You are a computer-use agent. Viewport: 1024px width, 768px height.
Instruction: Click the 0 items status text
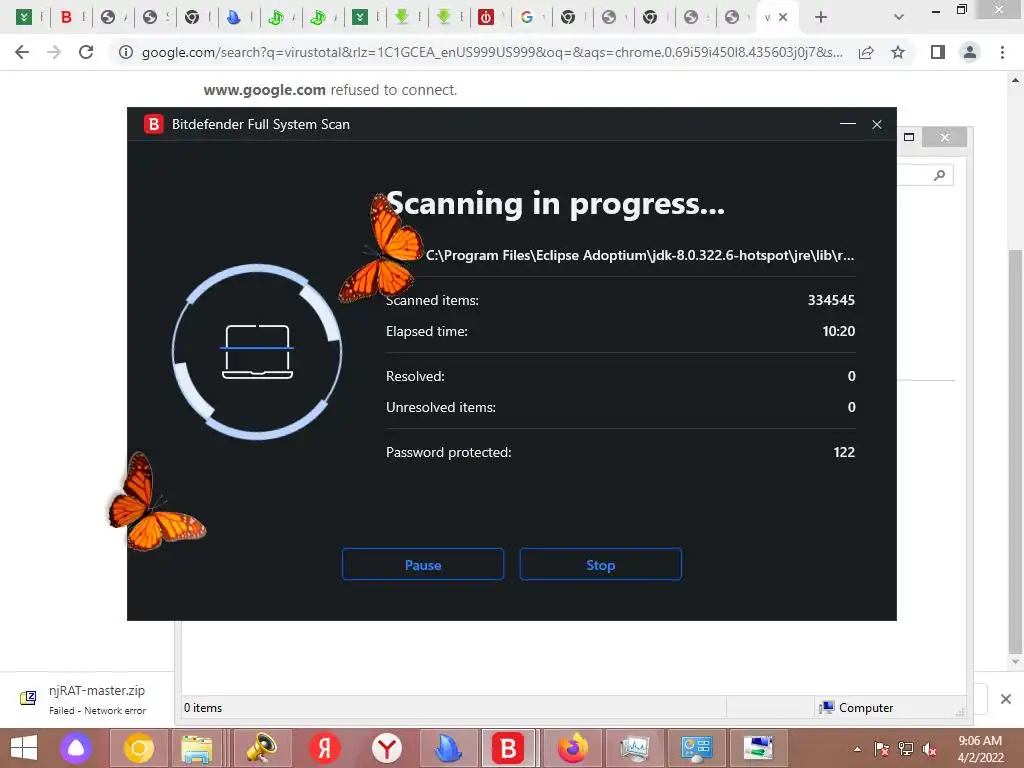click(203, 708)
